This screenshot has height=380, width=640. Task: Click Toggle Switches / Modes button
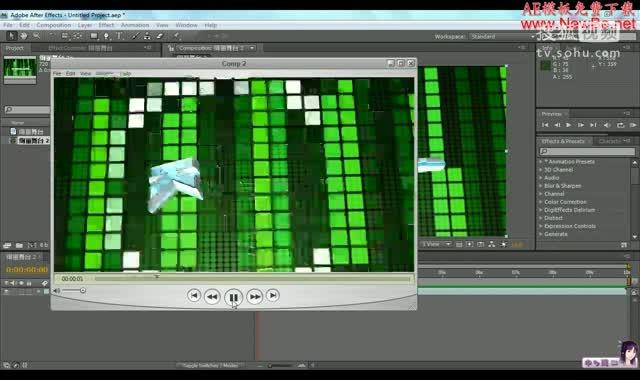(x=211, y=365)
